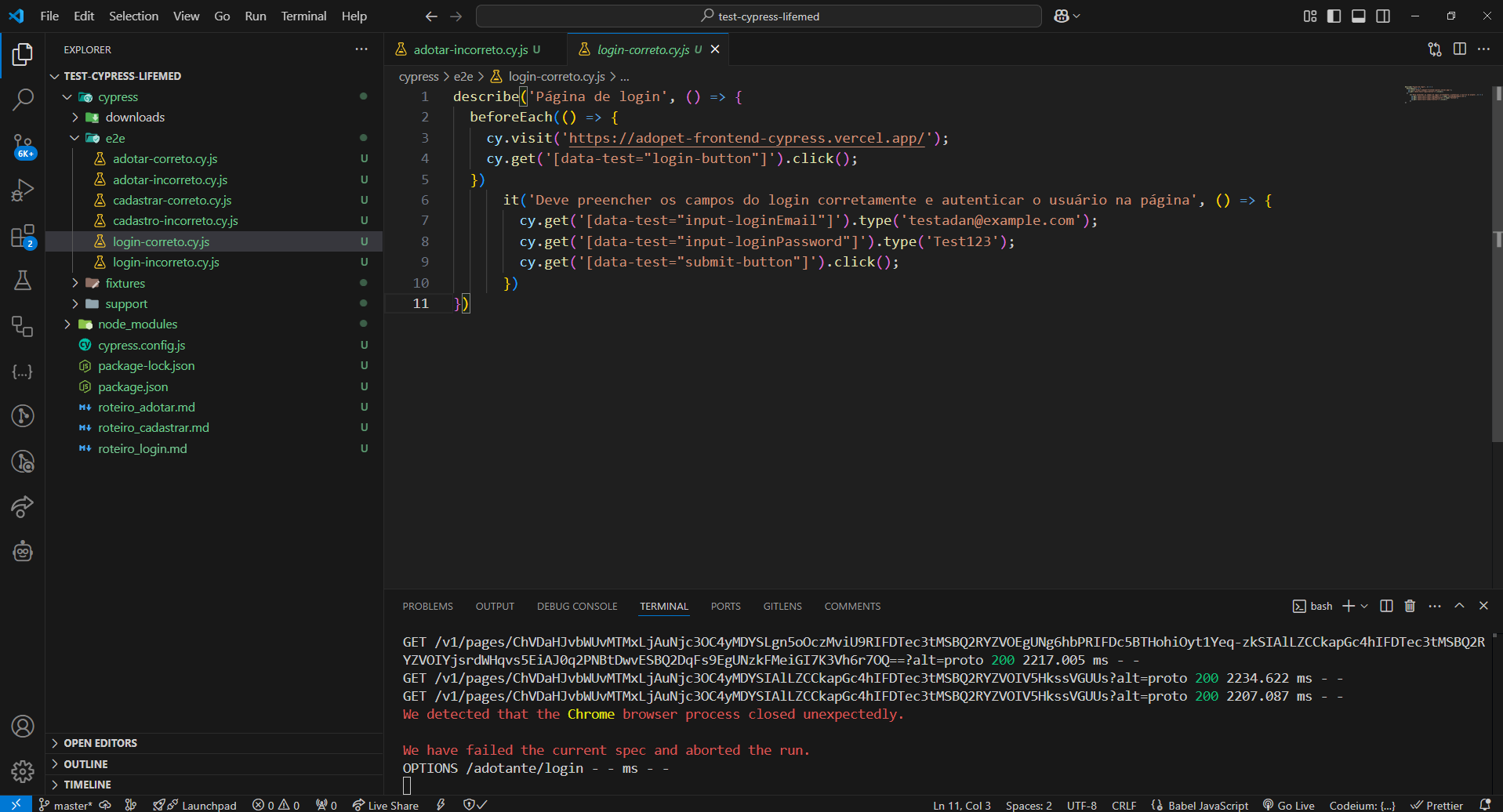Viewport: 1503px width, 812px height.
Task: Open the Accounts icon in activity bar
Action: pos(23,727)
